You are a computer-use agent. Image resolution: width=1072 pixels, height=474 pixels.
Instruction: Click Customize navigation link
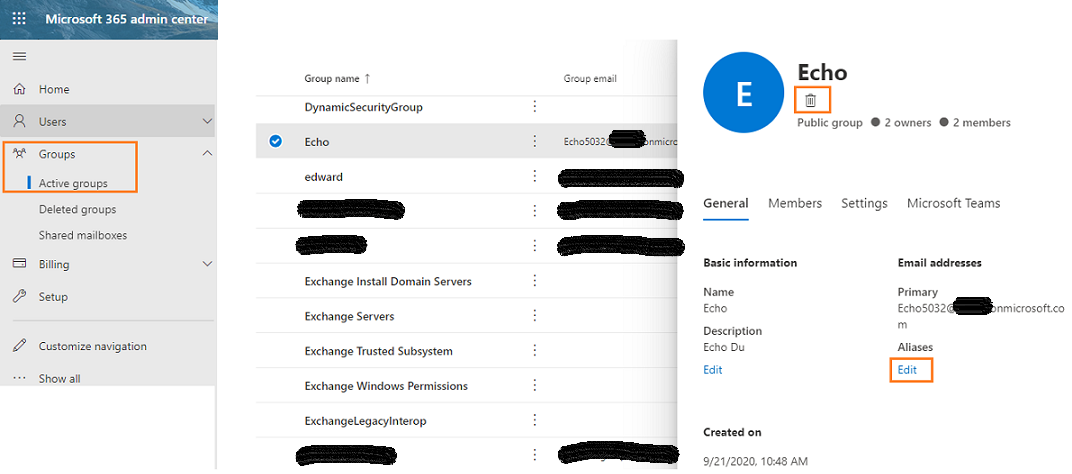click(x=92, y=346)
